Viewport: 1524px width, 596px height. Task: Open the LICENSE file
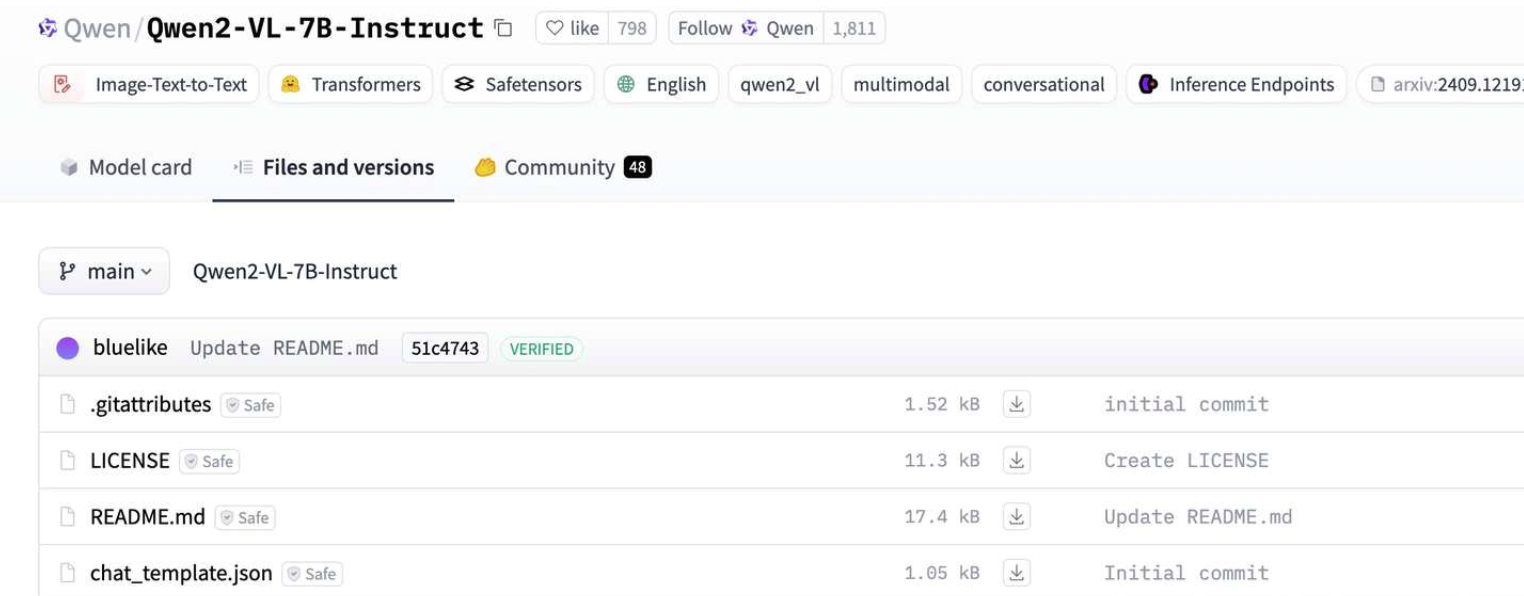130,460
